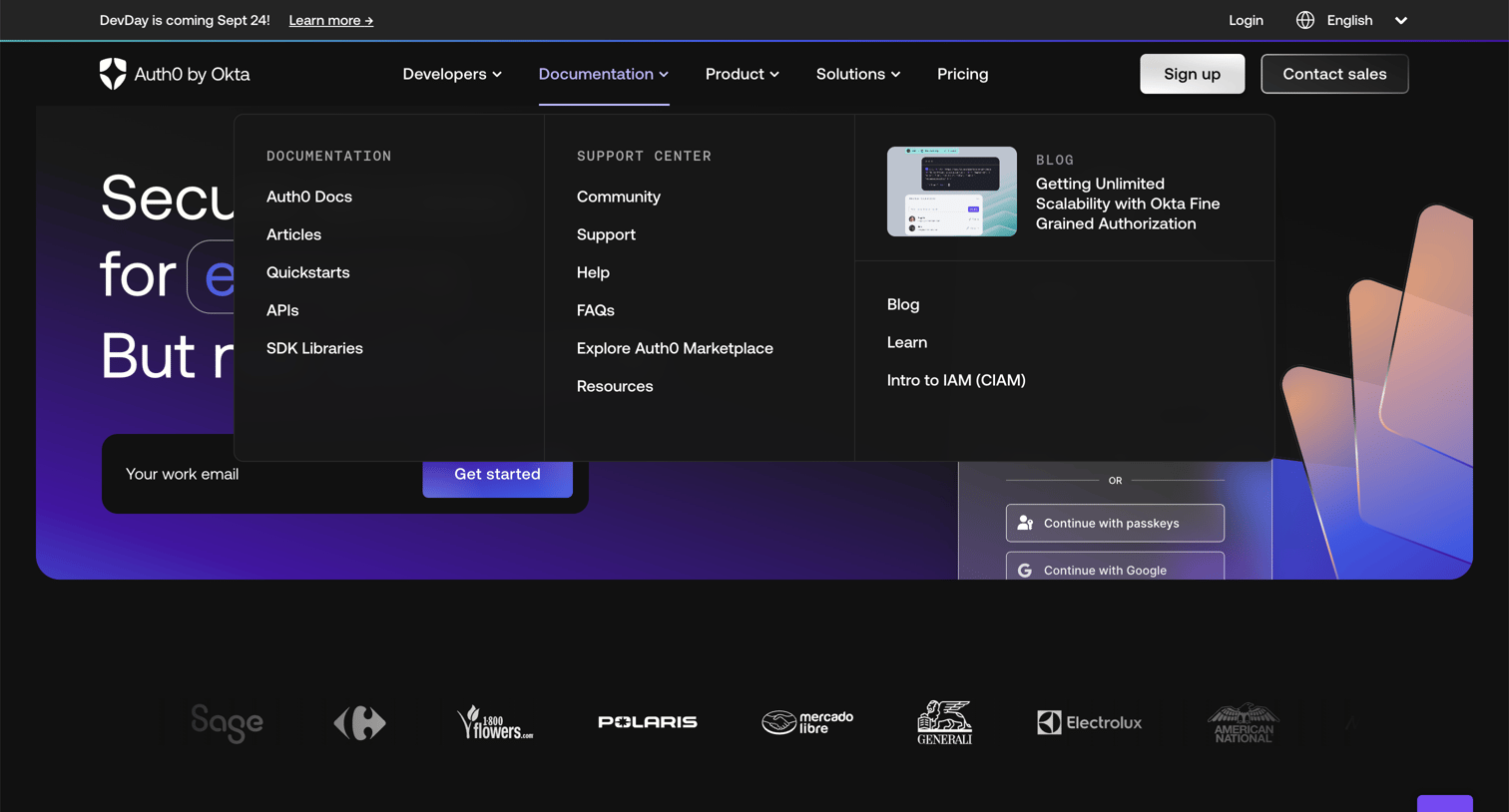This screenshot has width=1509, height=812.
Task: Click the American National logo
Action: tap(1244, 722)
